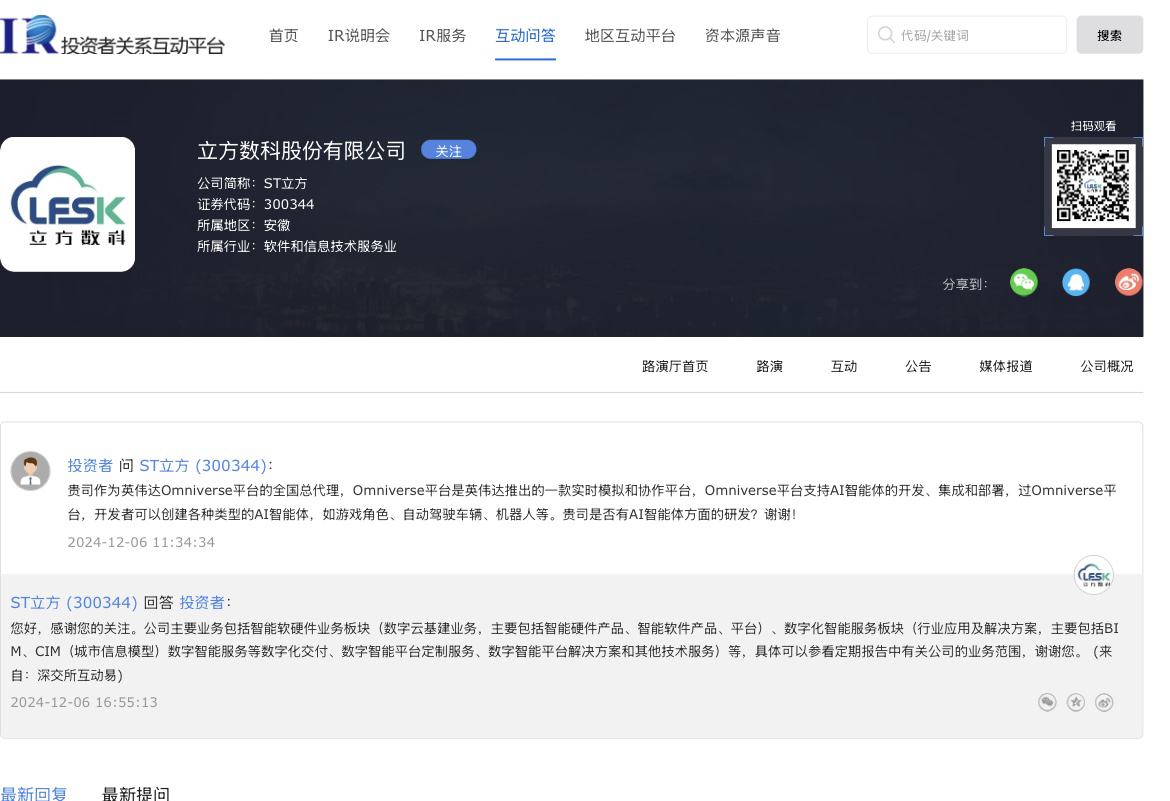The image size is (1170, 801).
Task: Share the reply via gray Weibo icon
Action: click(x=1104, y=702)
